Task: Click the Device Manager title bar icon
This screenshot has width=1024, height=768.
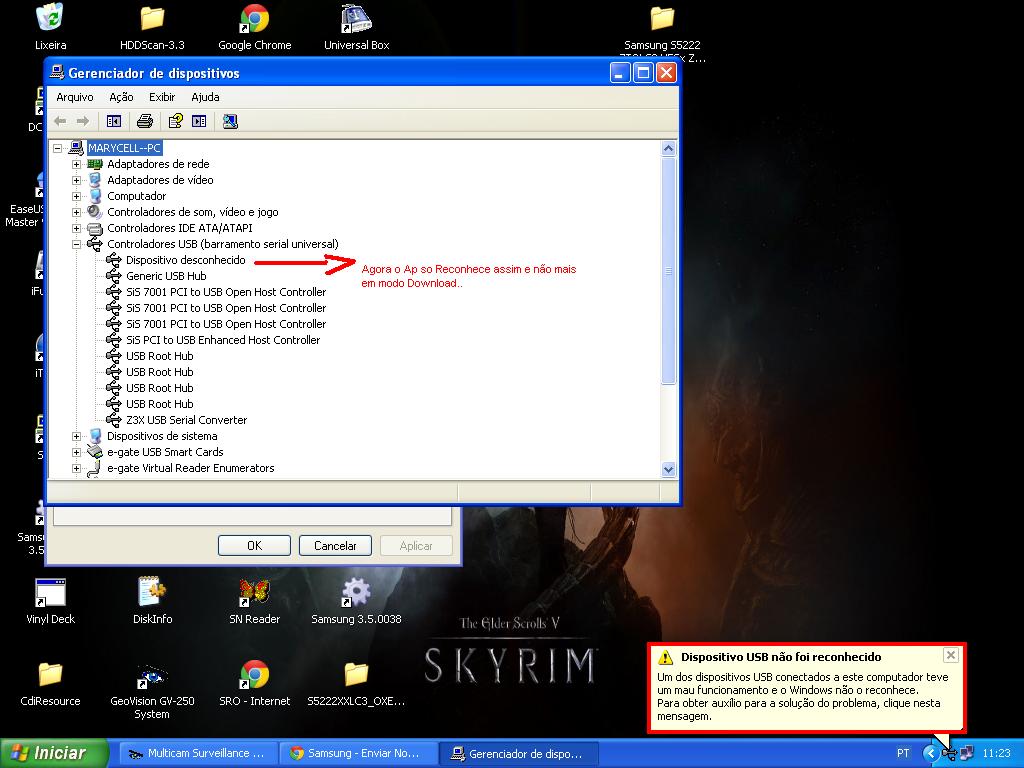Action: pos(57,72)
